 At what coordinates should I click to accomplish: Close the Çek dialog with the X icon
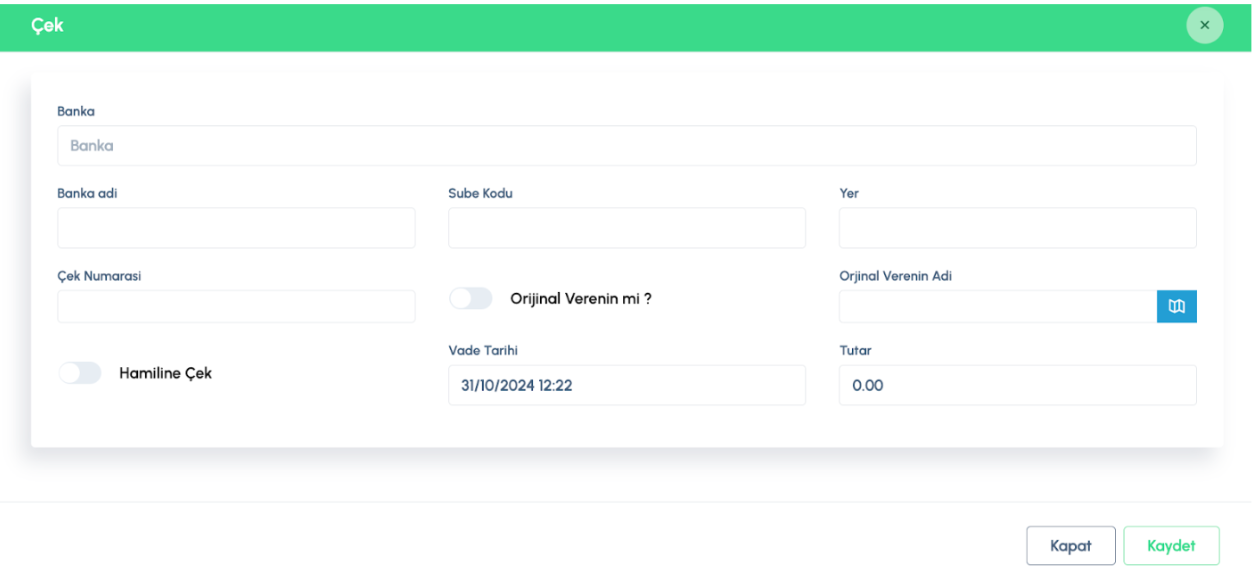[x=1204, y=25]
